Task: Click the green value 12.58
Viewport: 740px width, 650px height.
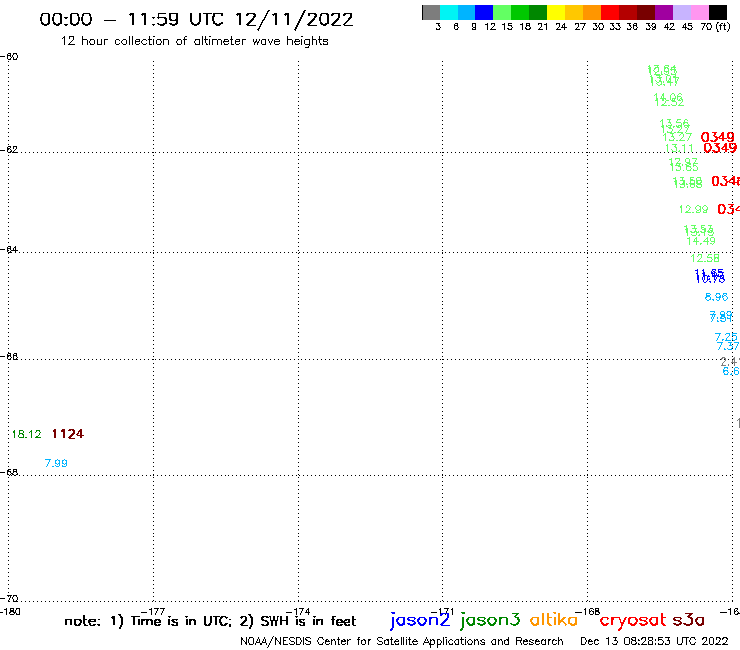Action: [x=705, y=258]
